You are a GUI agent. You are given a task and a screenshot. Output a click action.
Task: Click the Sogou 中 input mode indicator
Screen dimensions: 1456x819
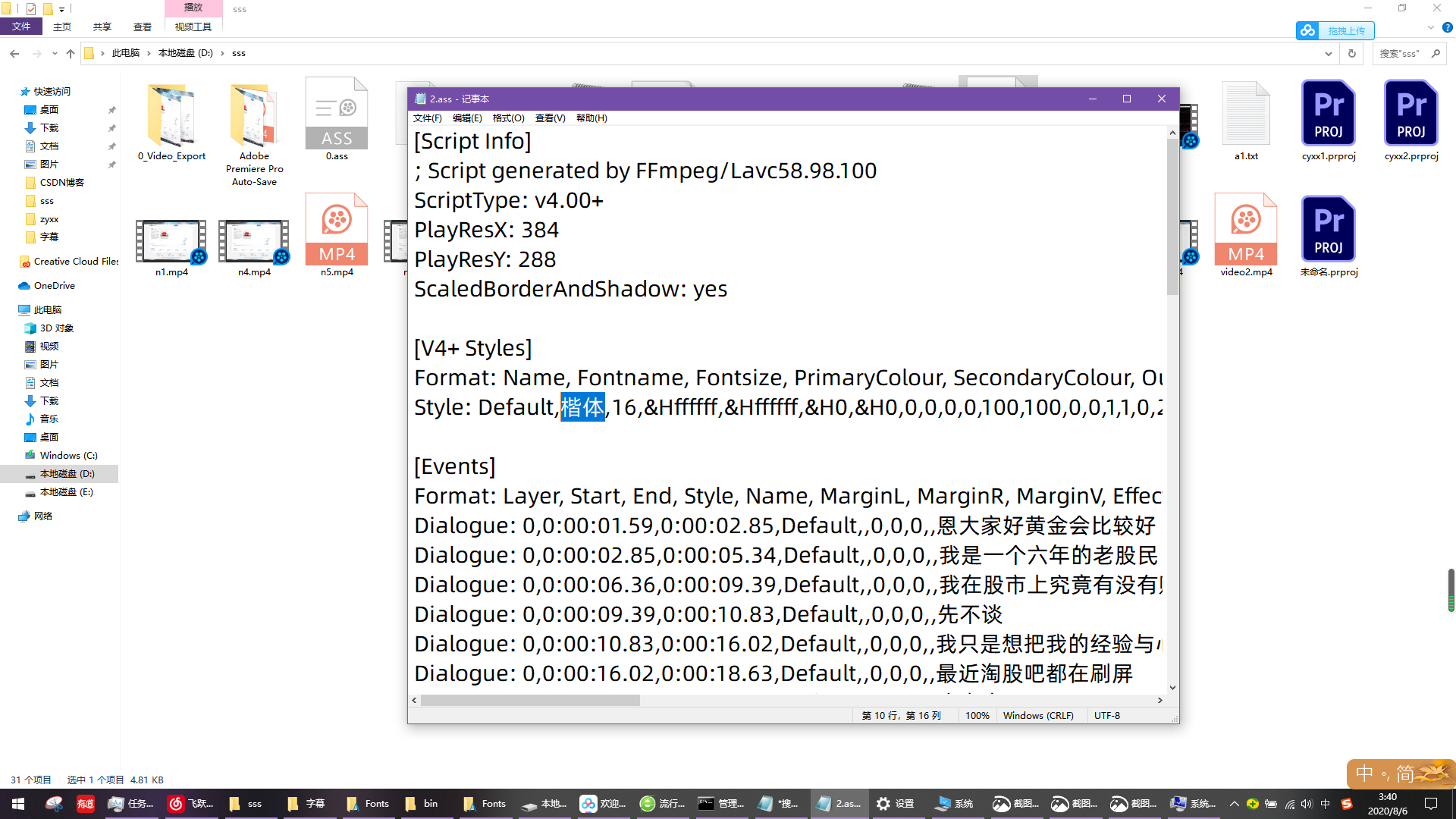point(1364,773)
